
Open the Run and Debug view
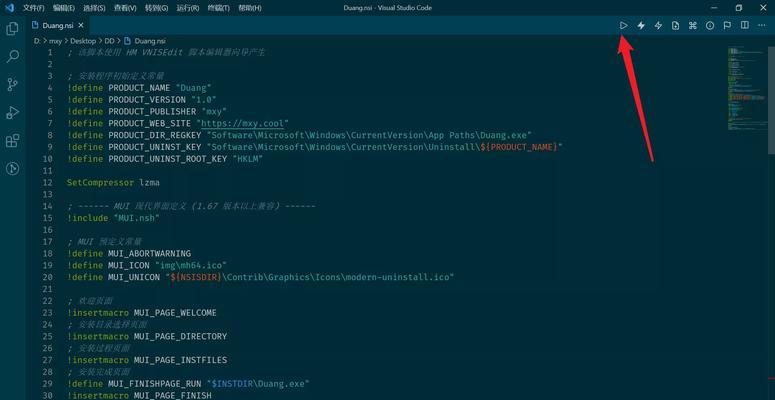pos(12,112)
